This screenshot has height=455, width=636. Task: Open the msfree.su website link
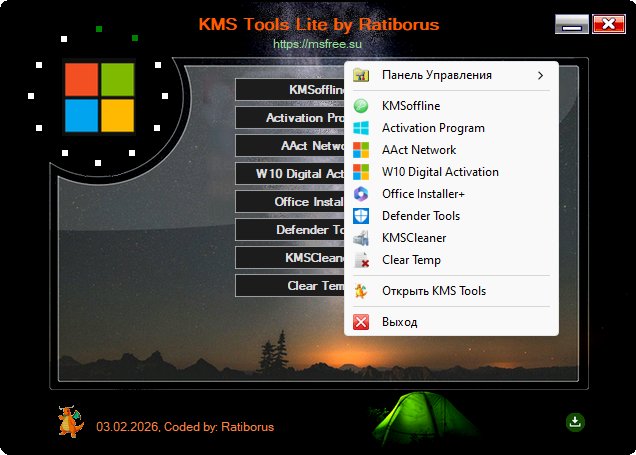coord(317,44)
